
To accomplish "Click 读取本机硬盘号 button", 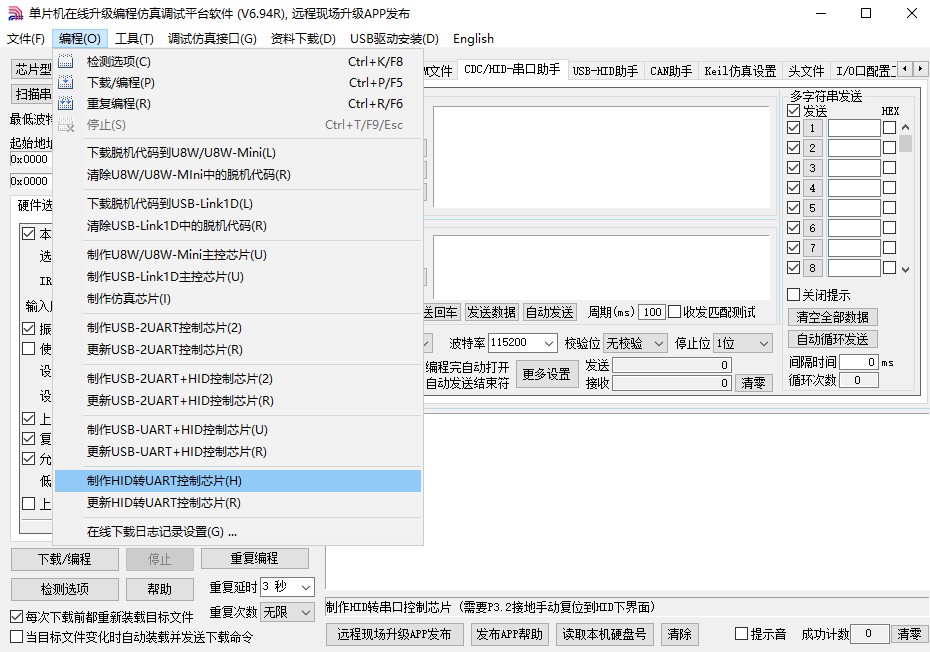I will [x=604, y=634].
